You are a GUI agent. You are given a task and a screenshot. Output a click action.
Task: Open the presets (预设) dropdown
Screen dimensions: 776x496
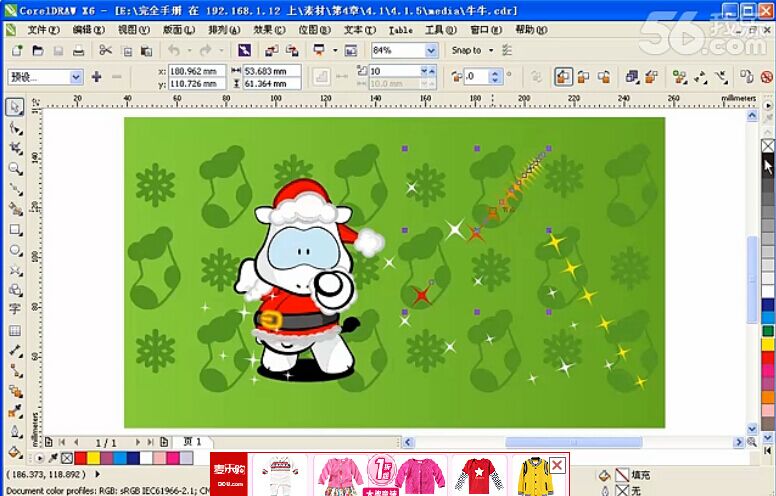[76, 77]
